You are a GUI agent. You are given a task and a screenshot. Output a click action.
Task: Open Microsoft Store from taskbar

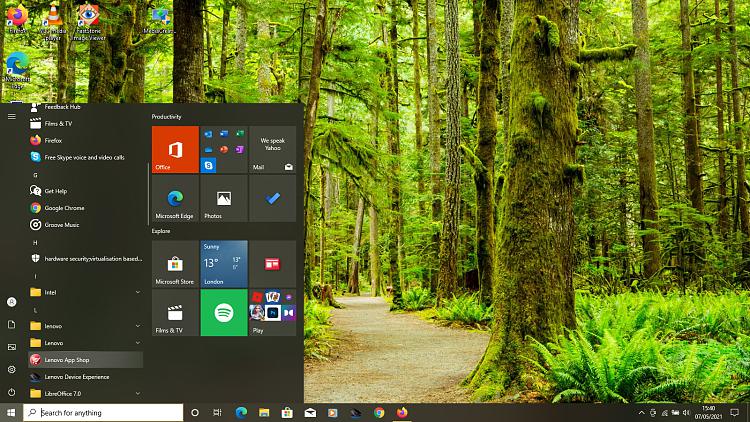[287, 412]
